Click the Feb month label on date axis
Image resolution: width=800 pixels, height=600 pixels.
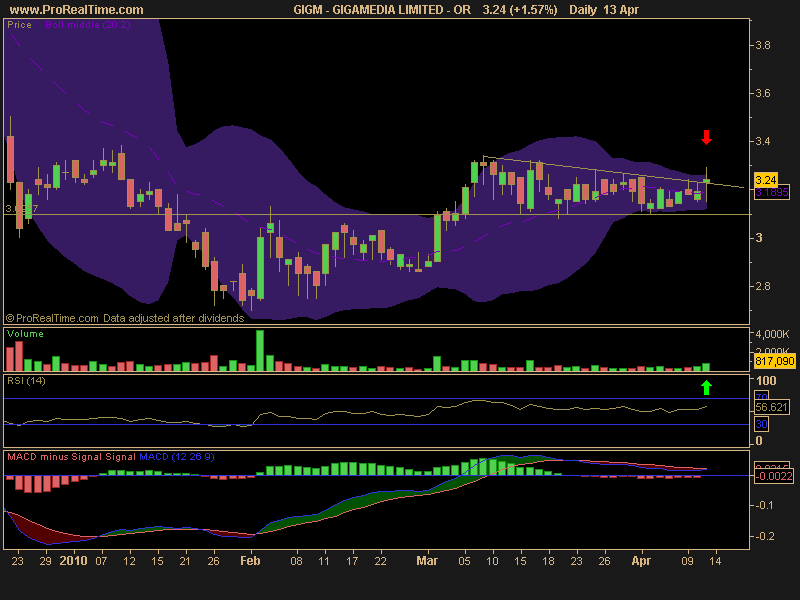250,561
